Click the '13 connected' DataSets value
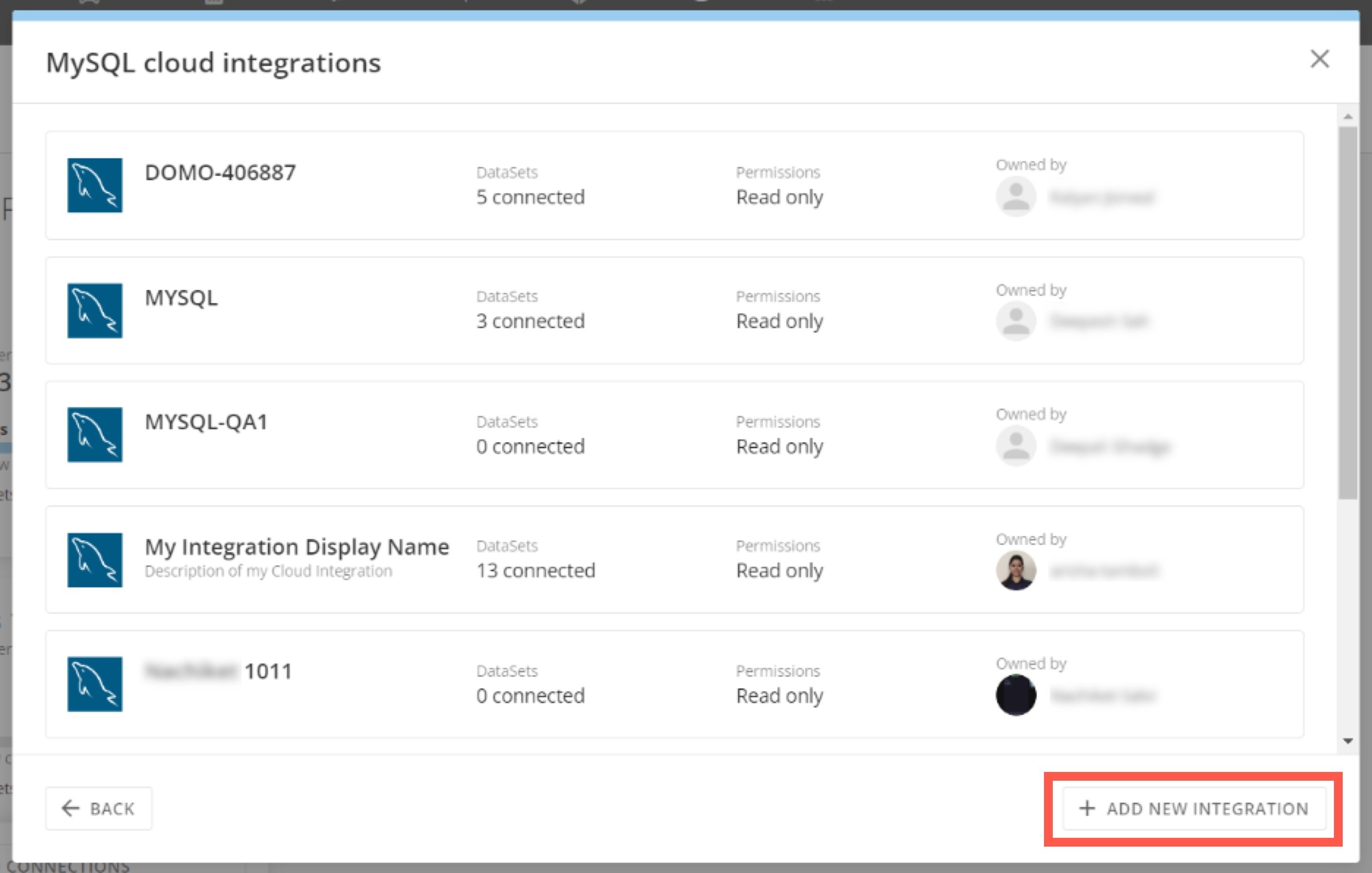Screen dimensions: 1372x873 click(x=535, y=570)
